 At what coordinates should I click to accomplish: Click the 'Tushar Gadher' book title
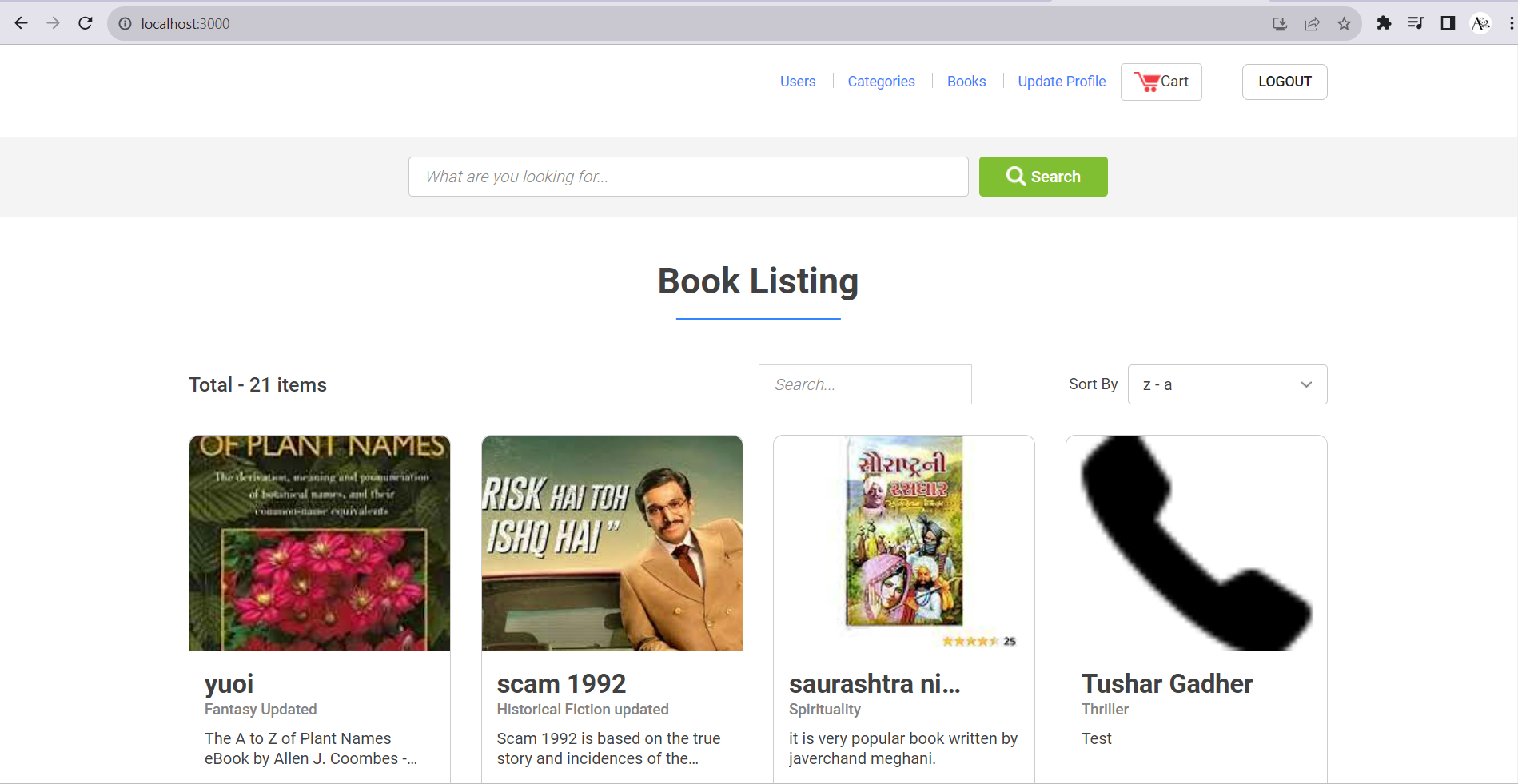[1167, 684]
